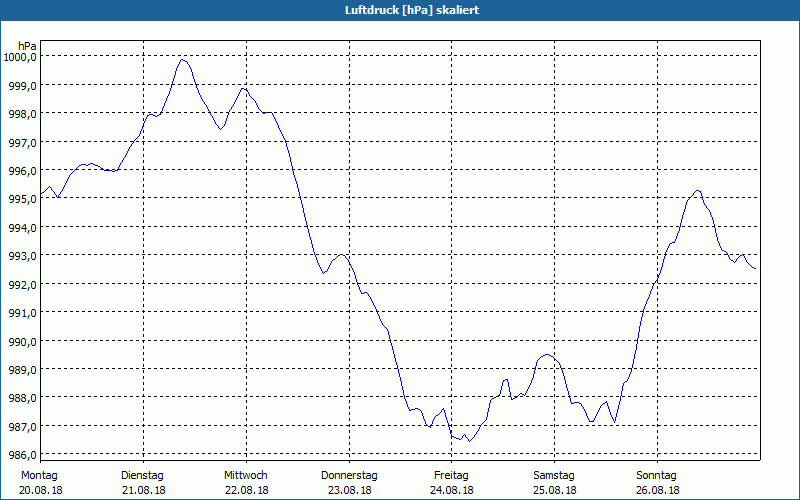The image size is (800, 500).
Task: Click the "990,0" y-axis value
Action: [22, 341]
